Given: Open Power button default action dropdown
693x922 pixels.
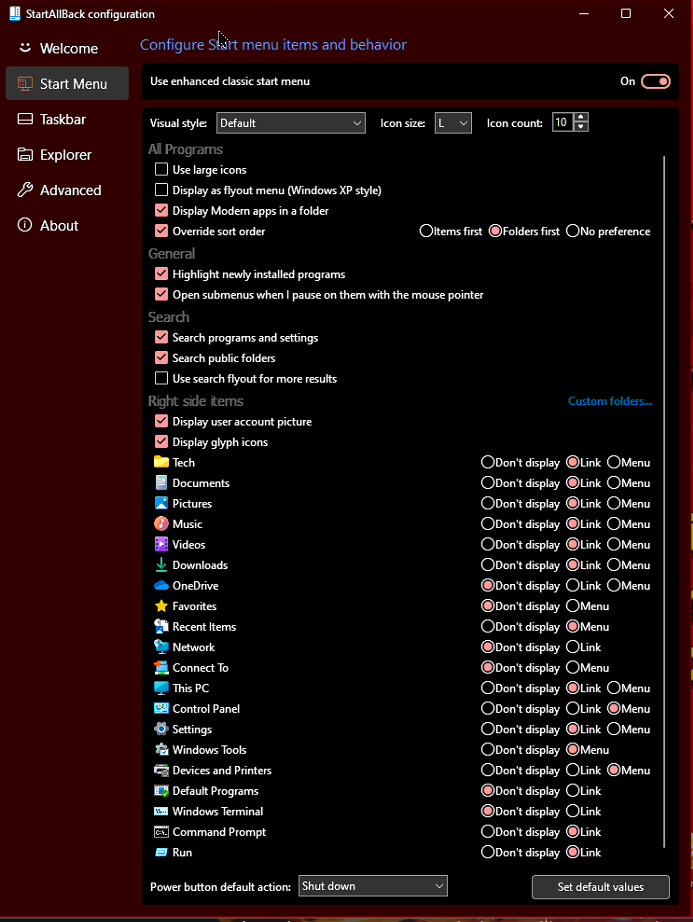Looking at the screenshot, I should pyautogui.click(x=373, y=886).
